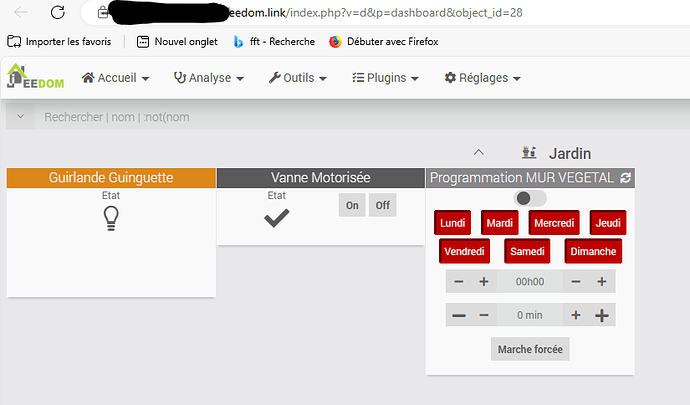Click the checkmark Etat icon of Vanne Motorisée
Viewport: 690px width, 405px height.
coord(277,218)
